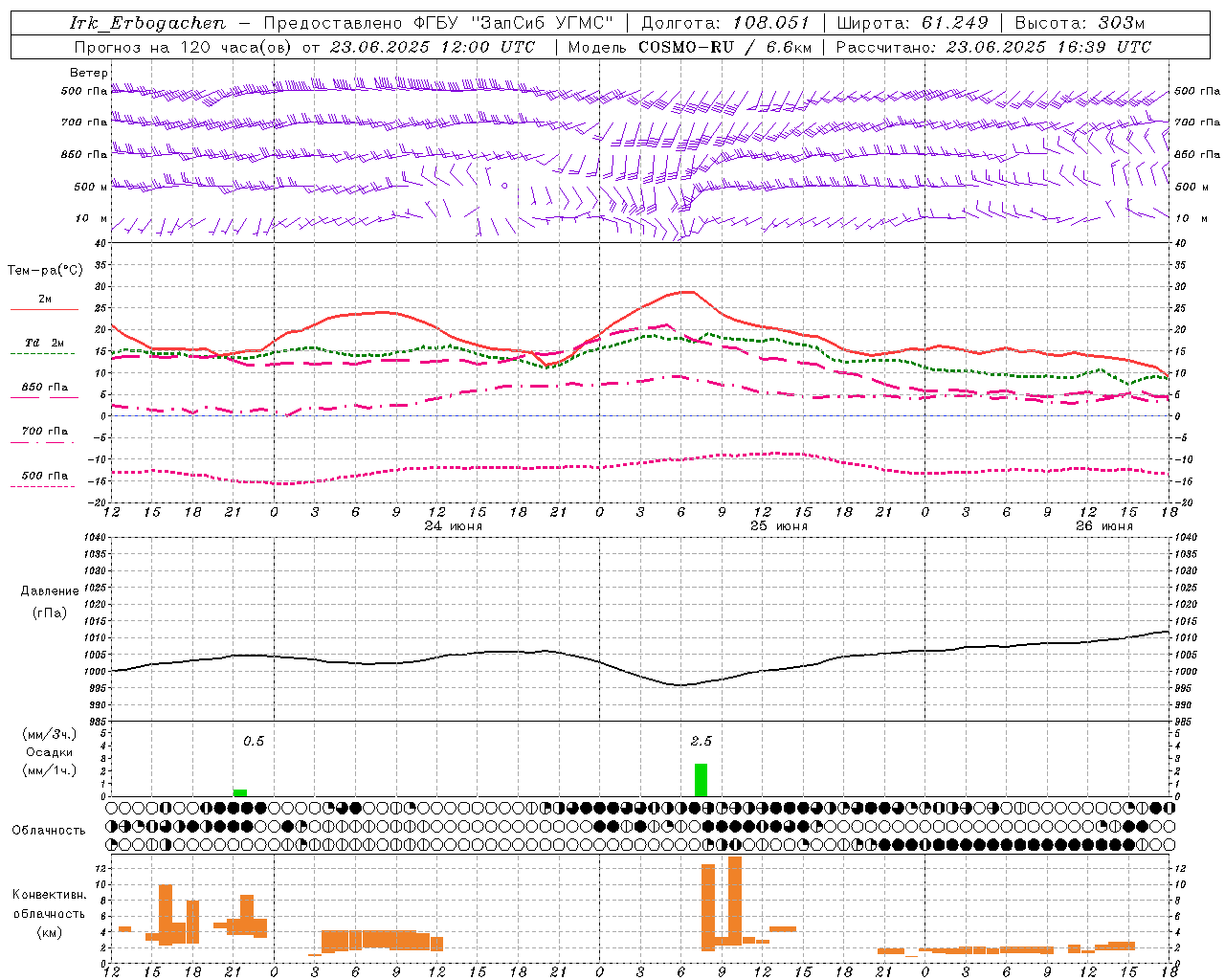Click the red solid line sample under '2м'
1225x980 pixels.
tap(44, 310)
